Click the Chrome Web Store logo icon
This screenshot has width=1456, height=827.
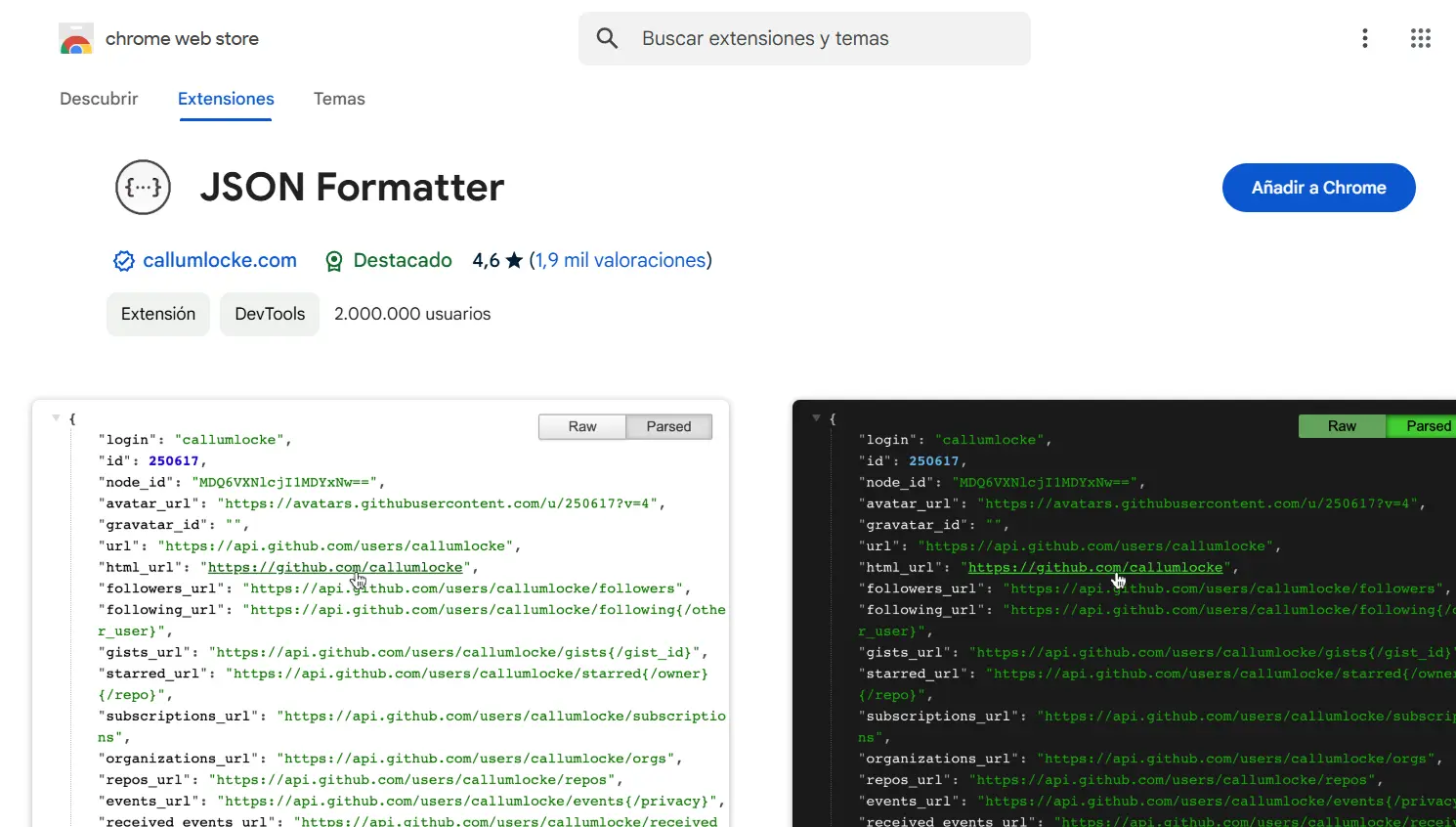(x=75, y=38)
